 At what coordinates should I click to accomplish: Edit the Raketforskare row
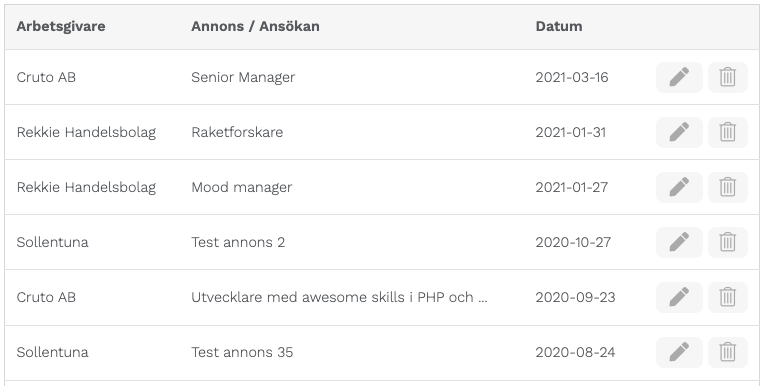(679, 132)
